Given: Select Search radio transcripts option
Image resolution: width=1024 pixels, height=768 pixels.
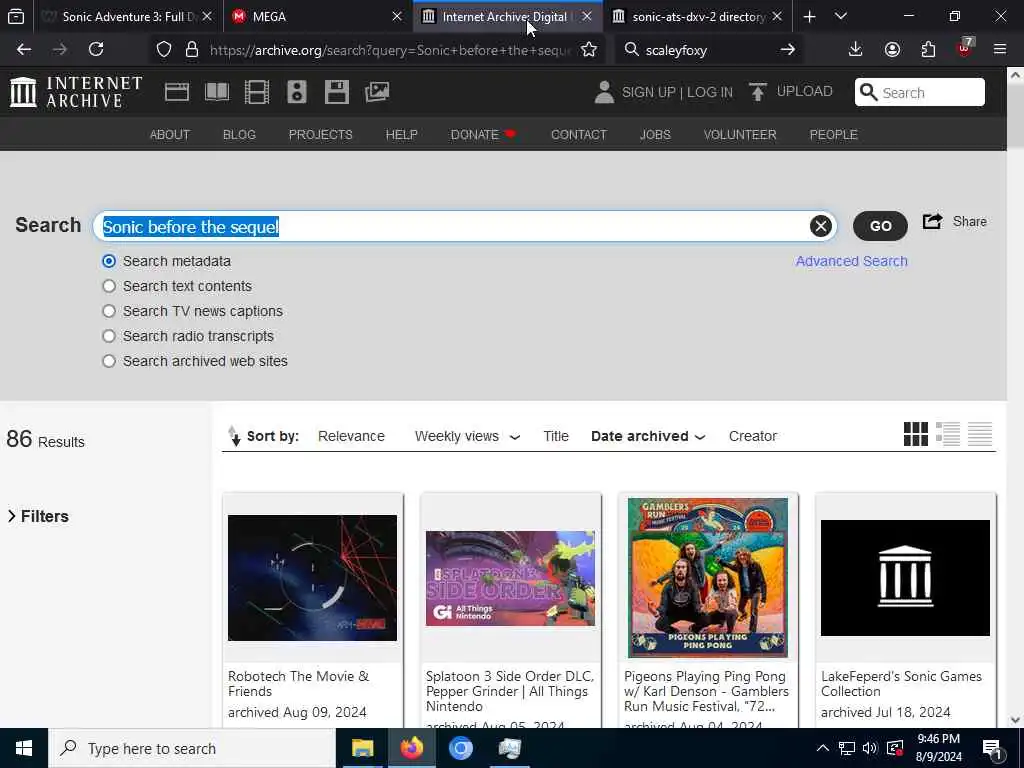Looking at the screenshot, I should coord(109,336).
